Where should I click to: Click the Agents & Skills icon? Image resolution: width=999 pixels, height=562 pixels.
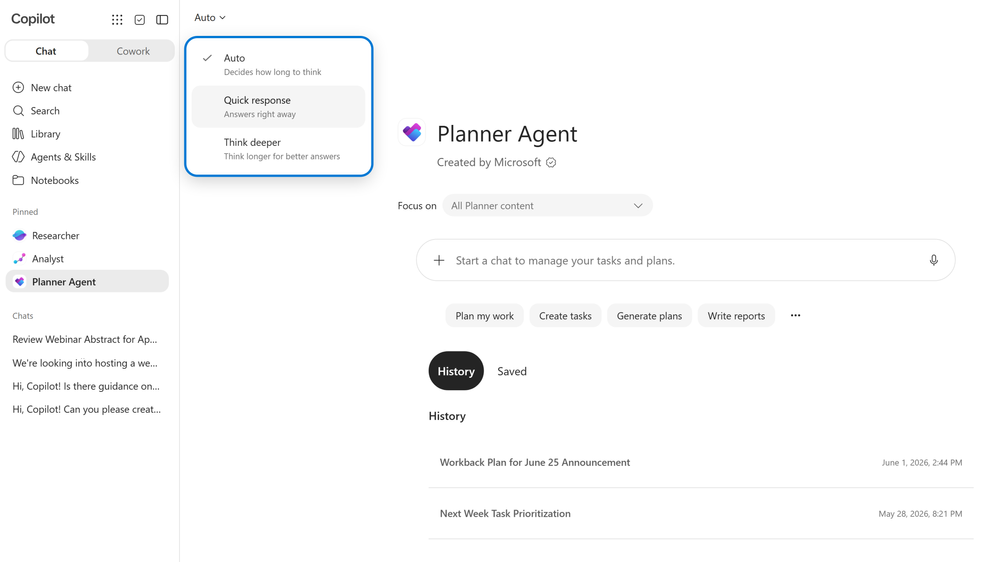[x=18, y=157]
